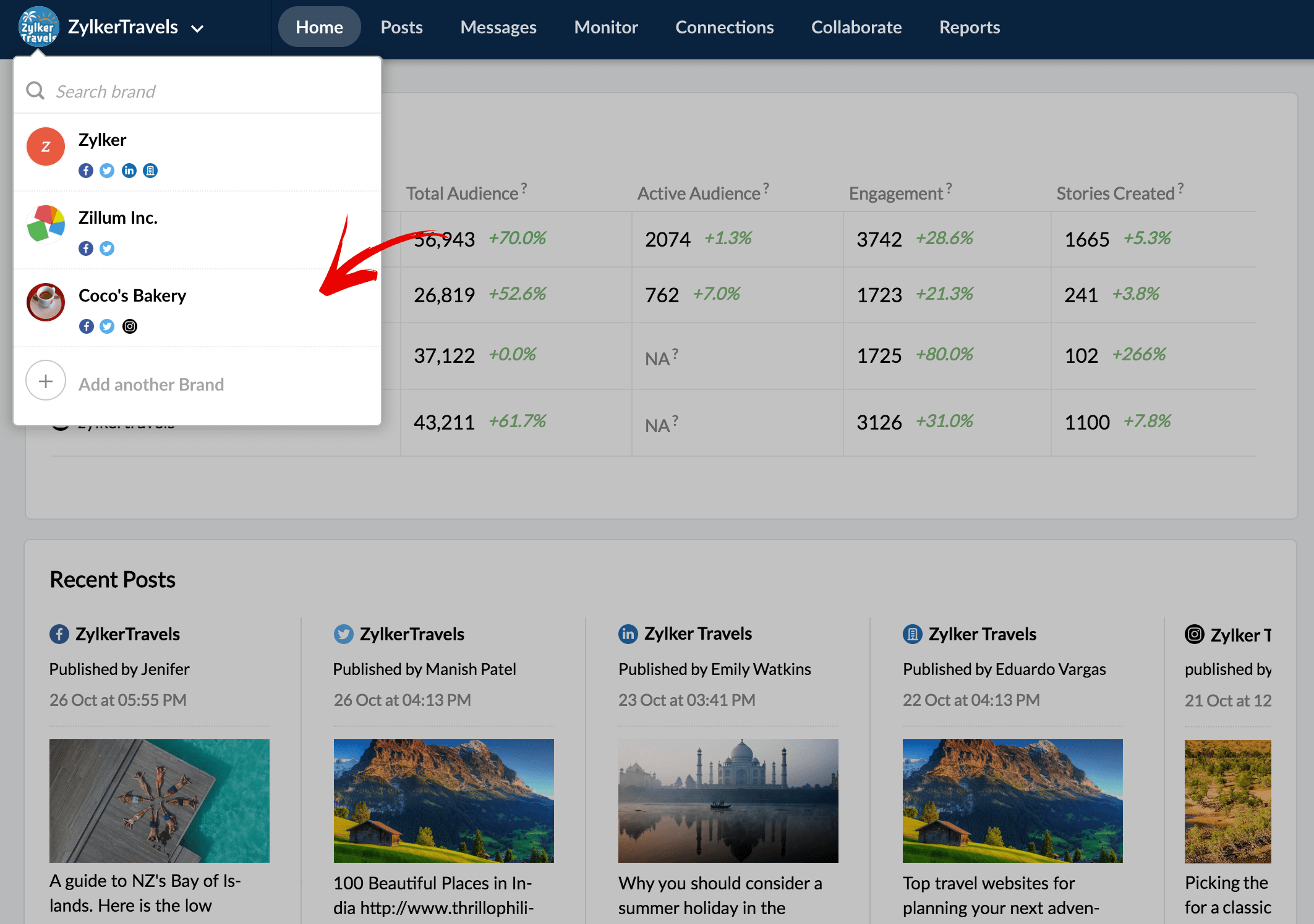Screen dimensions: 1314x924
Task: Open Manish Patel's mountain cabin thumbnail
Action: tap(444, 801)
